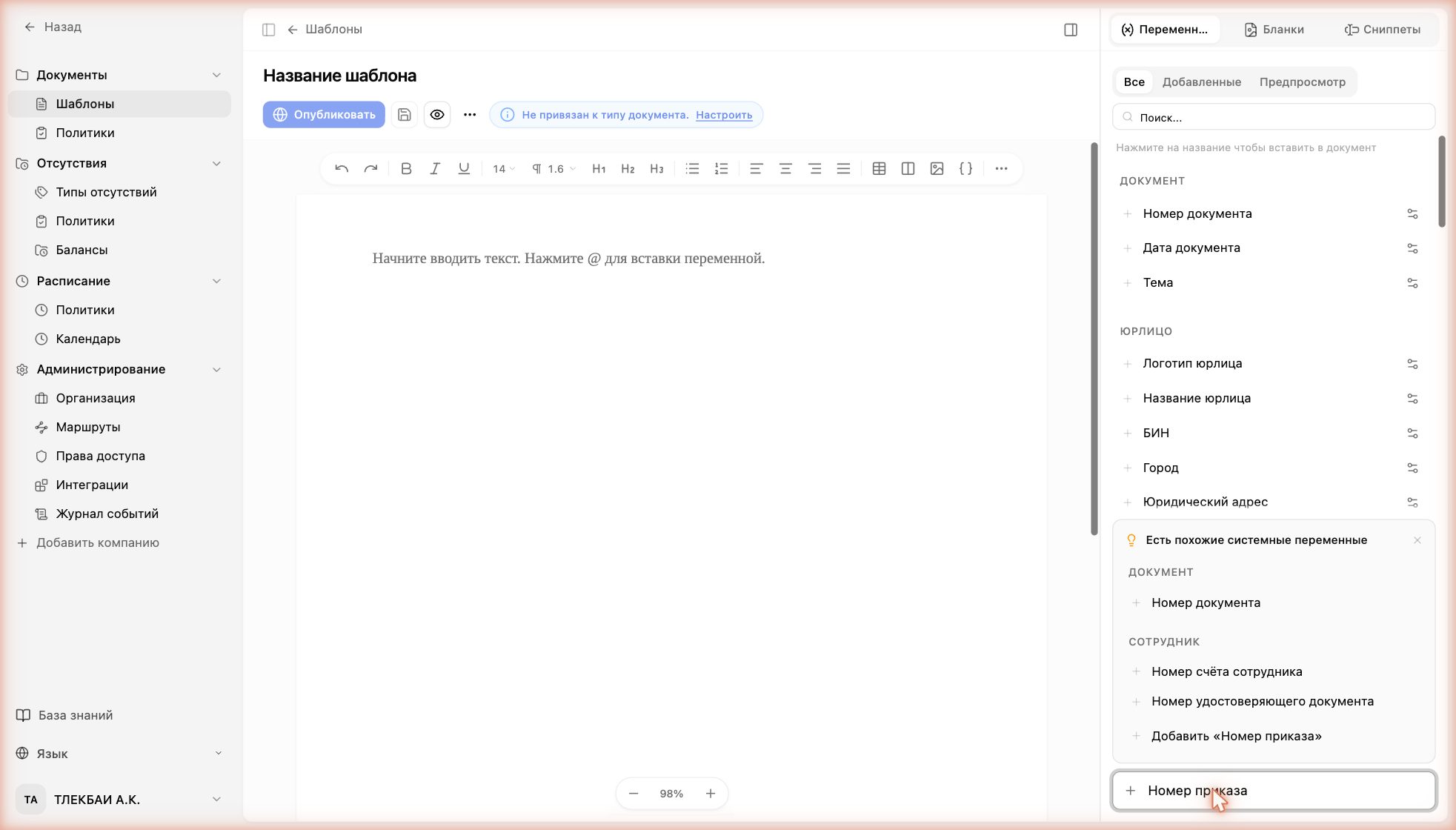Zoom out the document
1456x830 pixels.
point(634,794)
